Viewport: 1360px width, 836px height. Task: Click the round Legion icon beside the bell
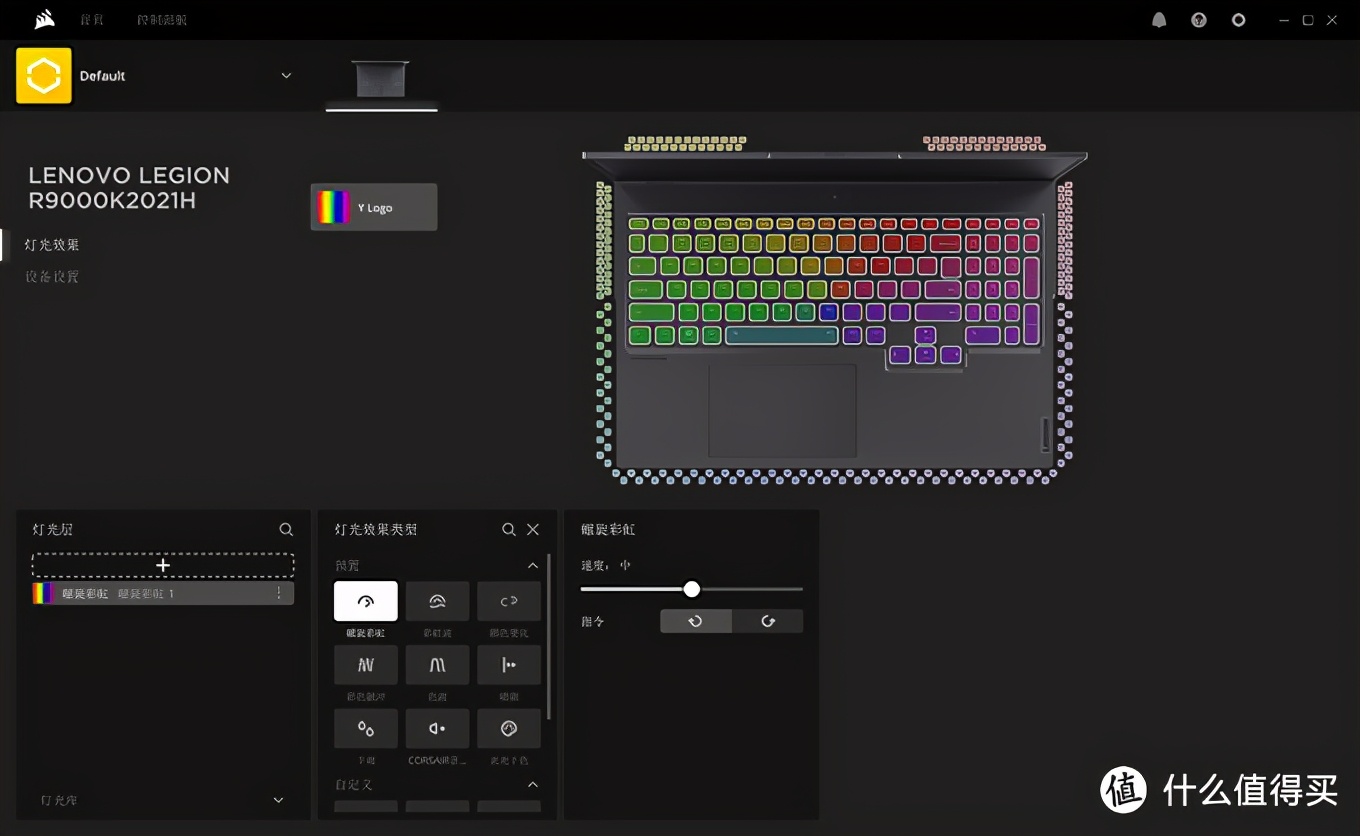1199,20
